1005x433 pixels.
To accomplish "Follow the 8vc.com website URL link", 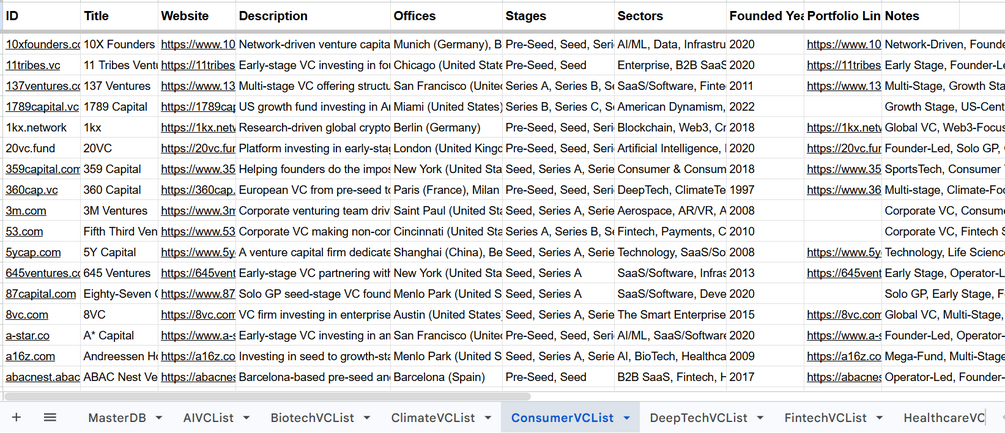I will pyautogui.click(x=198, y=315).
